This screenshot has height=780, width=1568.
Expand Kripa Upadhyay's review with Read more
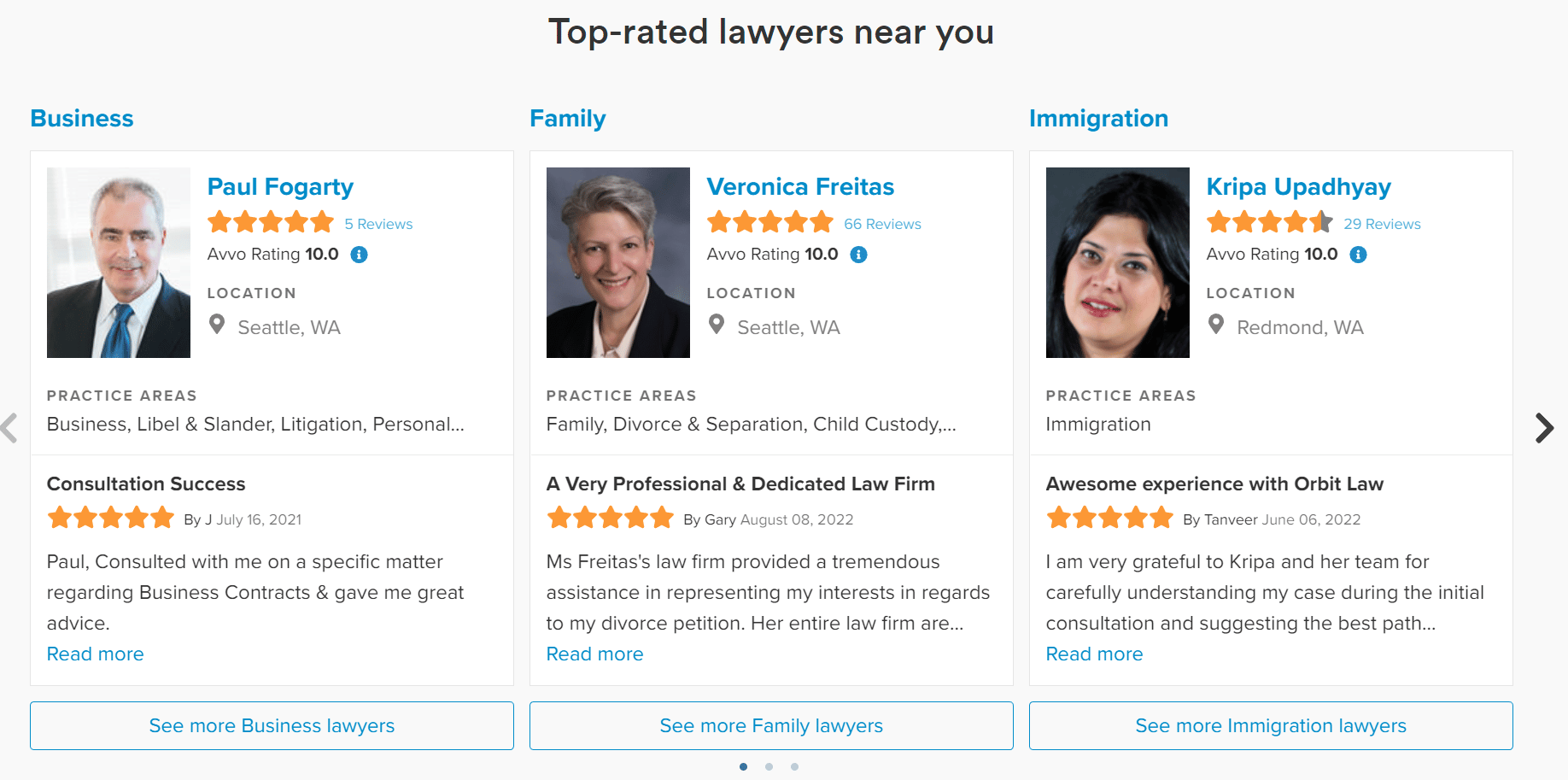[1095, 654]
